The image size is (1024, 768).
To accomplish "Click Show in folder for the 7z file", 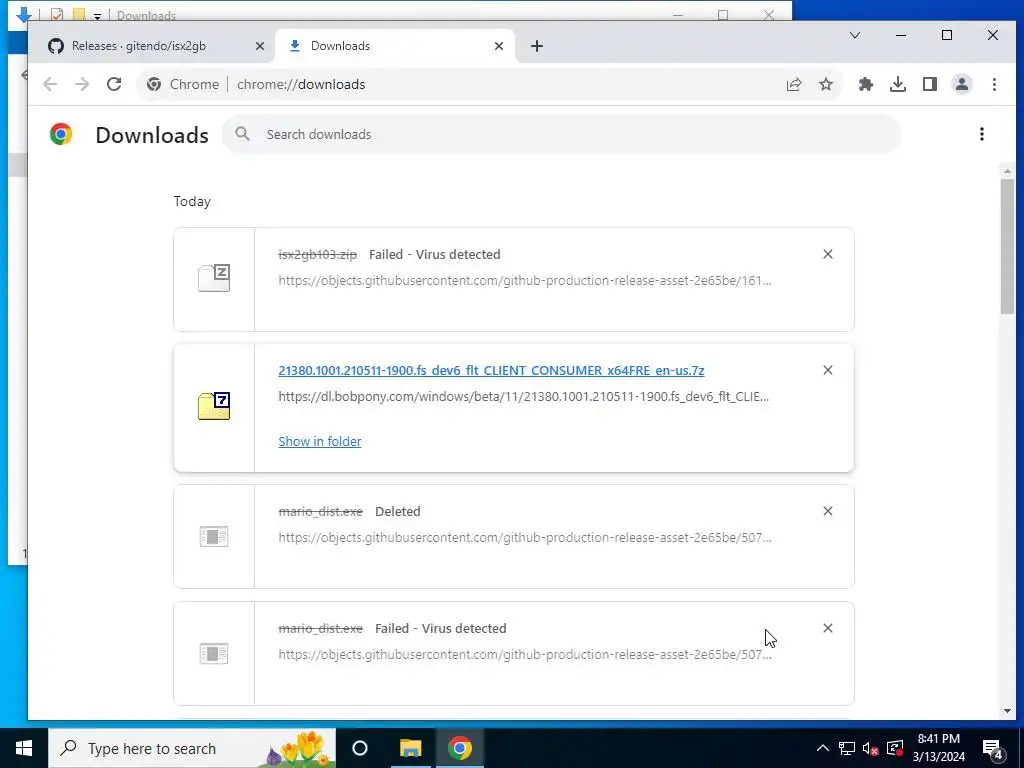I will [x=319, y=441].
